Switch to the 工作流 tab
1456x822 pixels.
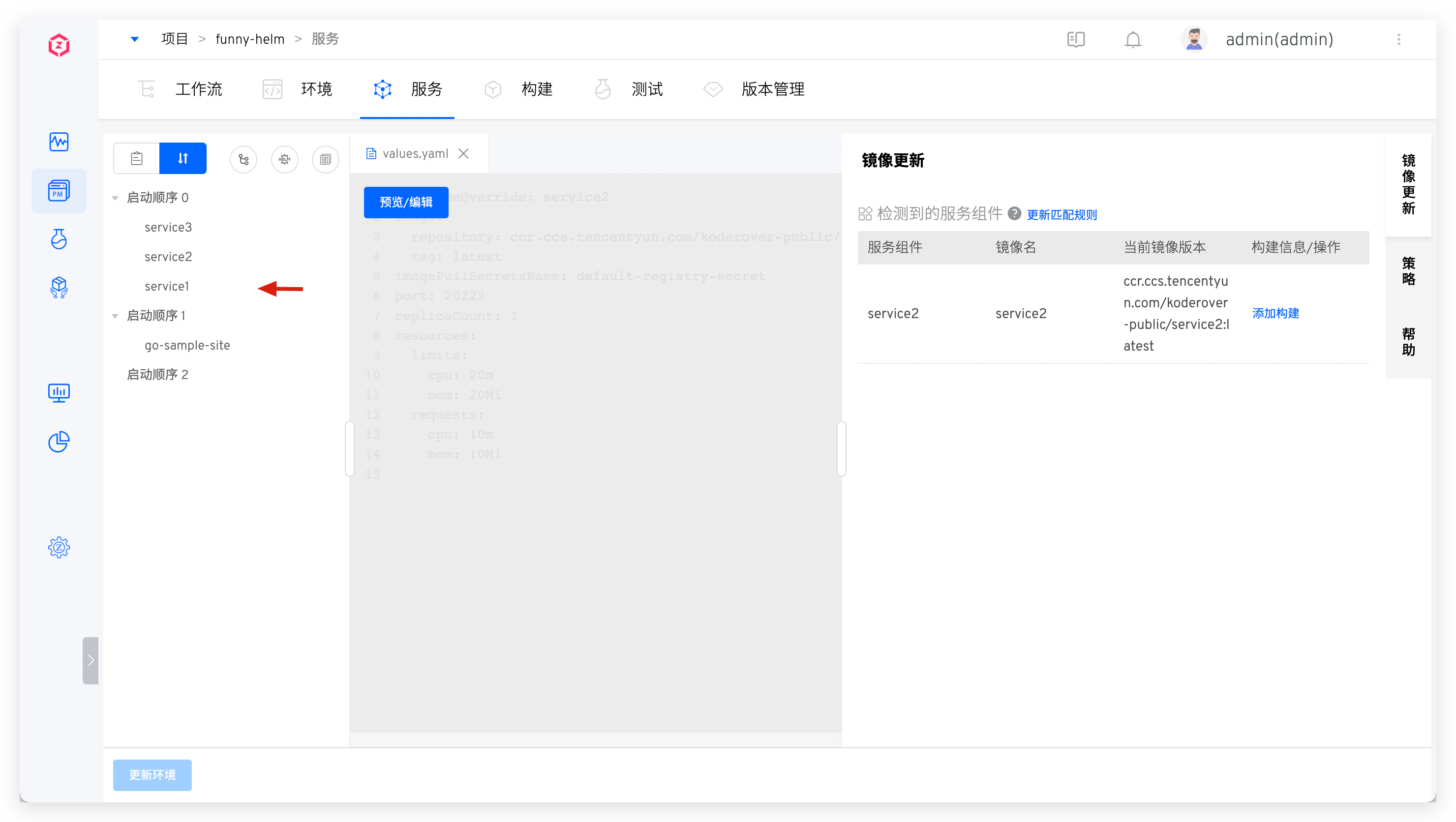pos(198,88)
